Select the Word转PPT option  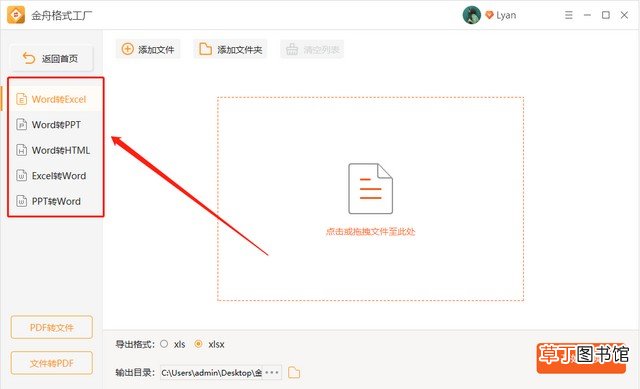click(x=56, y=124)
